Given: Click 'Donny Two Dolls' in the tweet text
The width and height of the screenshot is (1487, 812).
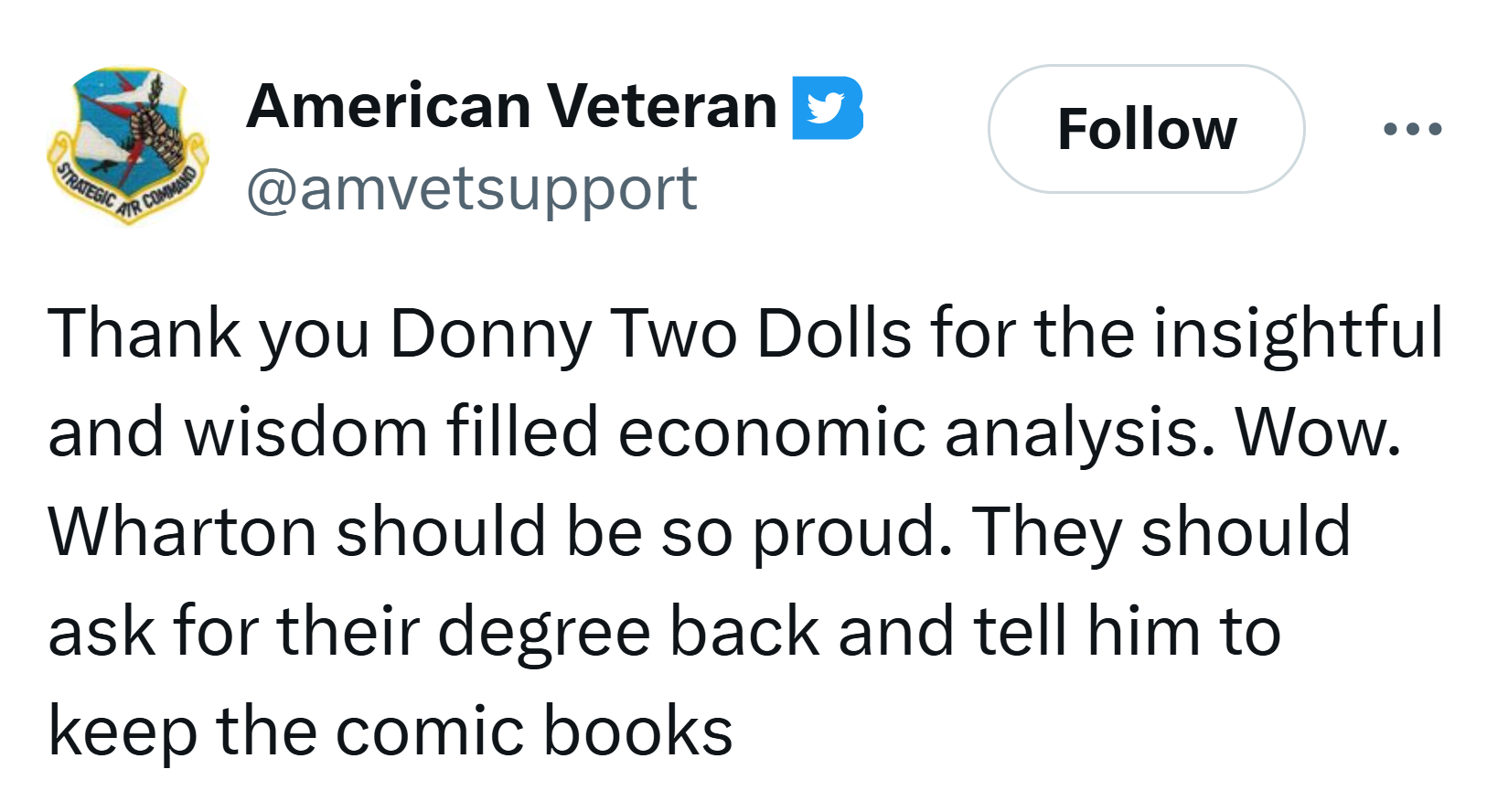Looking at the screenshot, I should 651,334.
